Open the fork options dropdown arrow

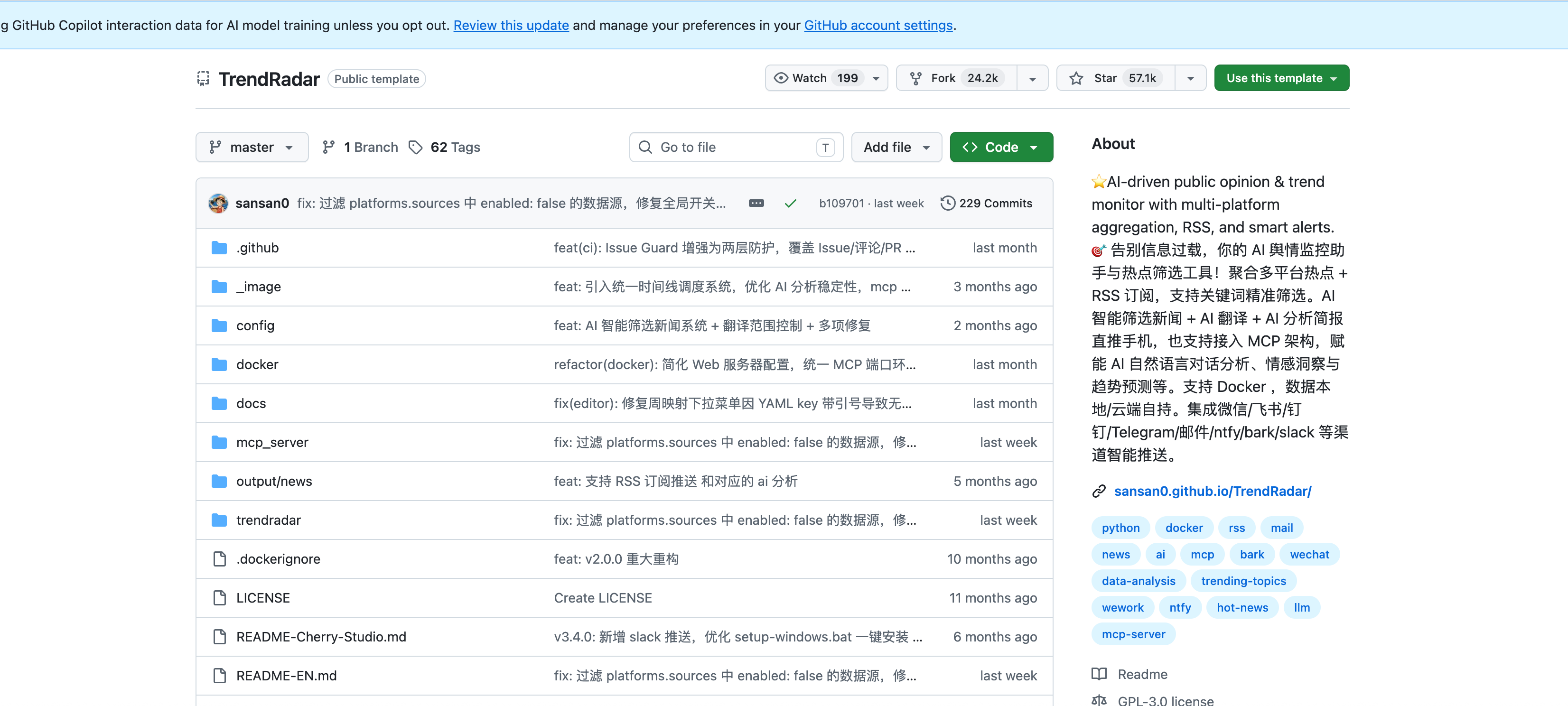[1032, 78]
